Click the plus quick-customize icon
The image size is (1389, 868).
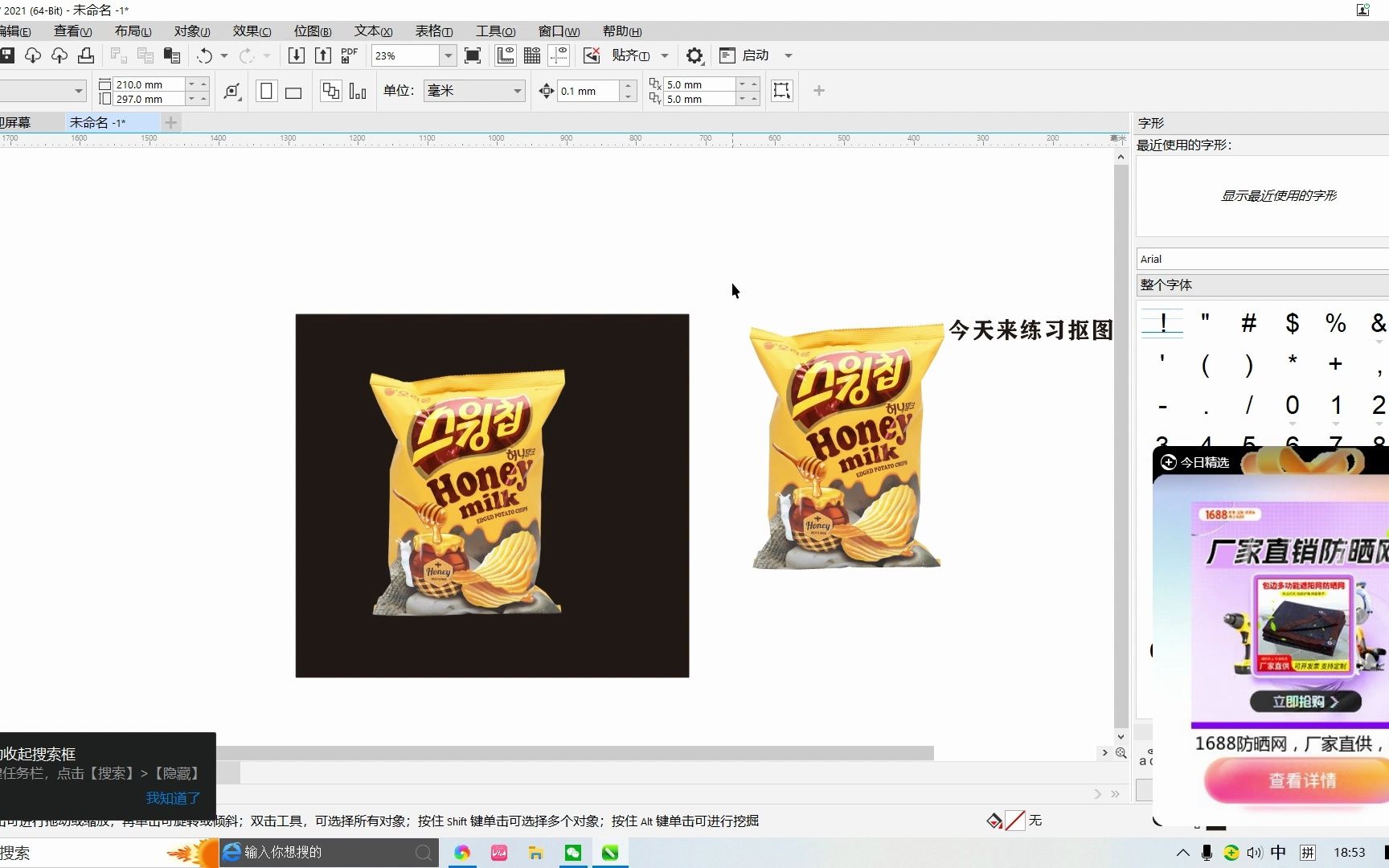click(x=819, y=91)
